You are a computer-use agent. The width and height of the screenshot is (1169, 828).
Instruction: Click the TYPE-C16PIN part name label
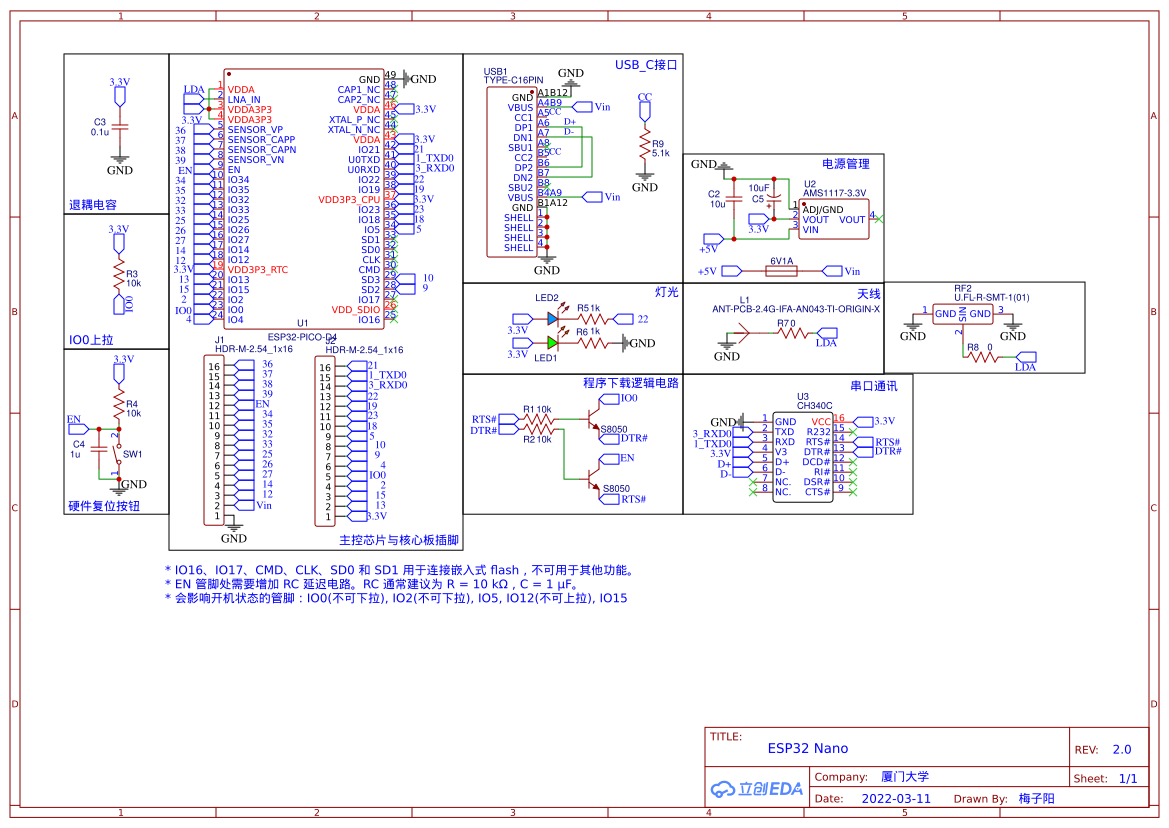coord(514,80)
